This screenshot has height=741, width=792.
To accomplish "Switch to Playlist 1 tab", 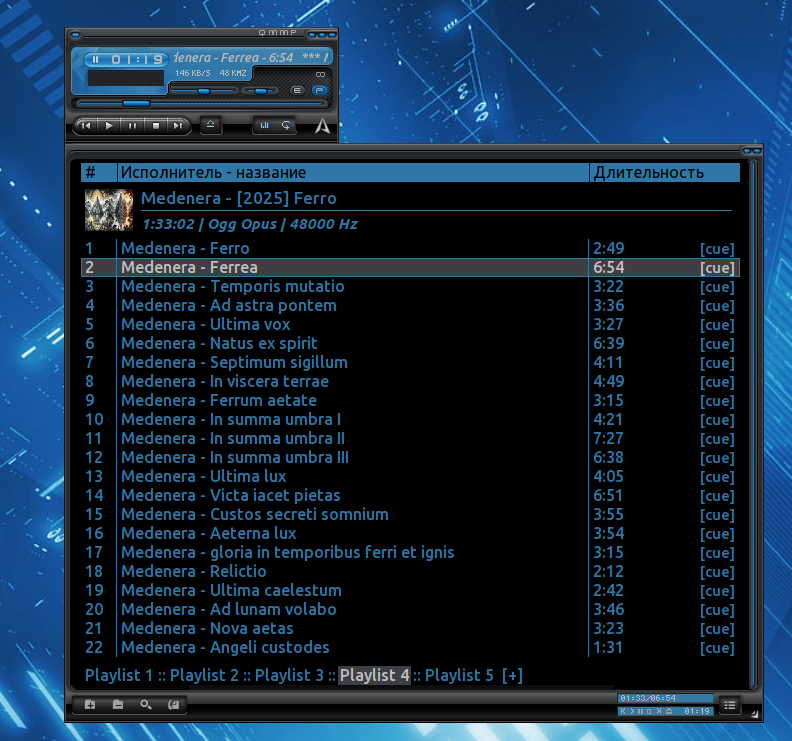I will tap(119, 675).
